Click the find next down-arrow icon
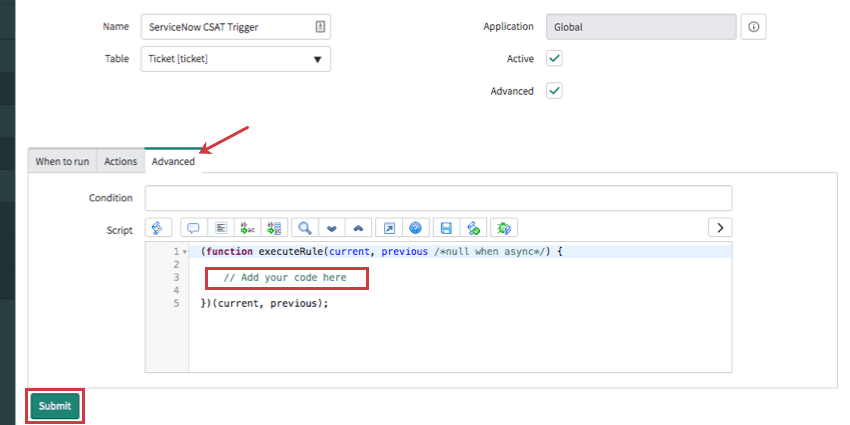The height and width of the screenshot is (425, 850). [x=331, y=228]
